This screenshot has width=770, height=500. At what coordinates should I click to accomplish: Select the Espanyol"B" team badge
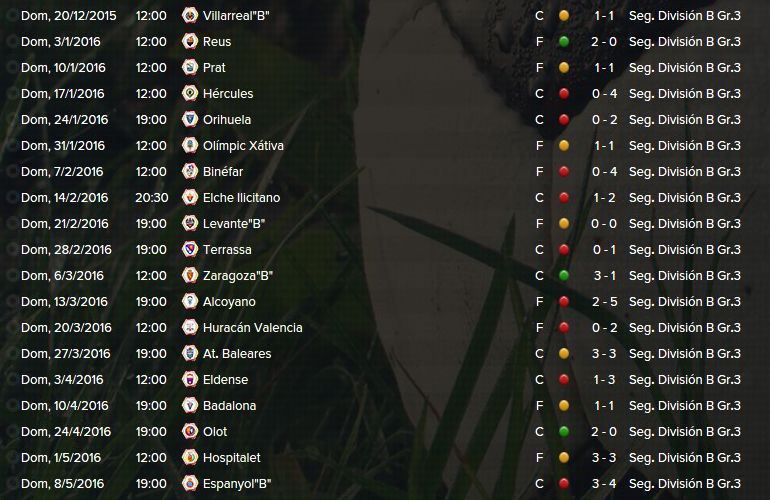tap(190, 484)
